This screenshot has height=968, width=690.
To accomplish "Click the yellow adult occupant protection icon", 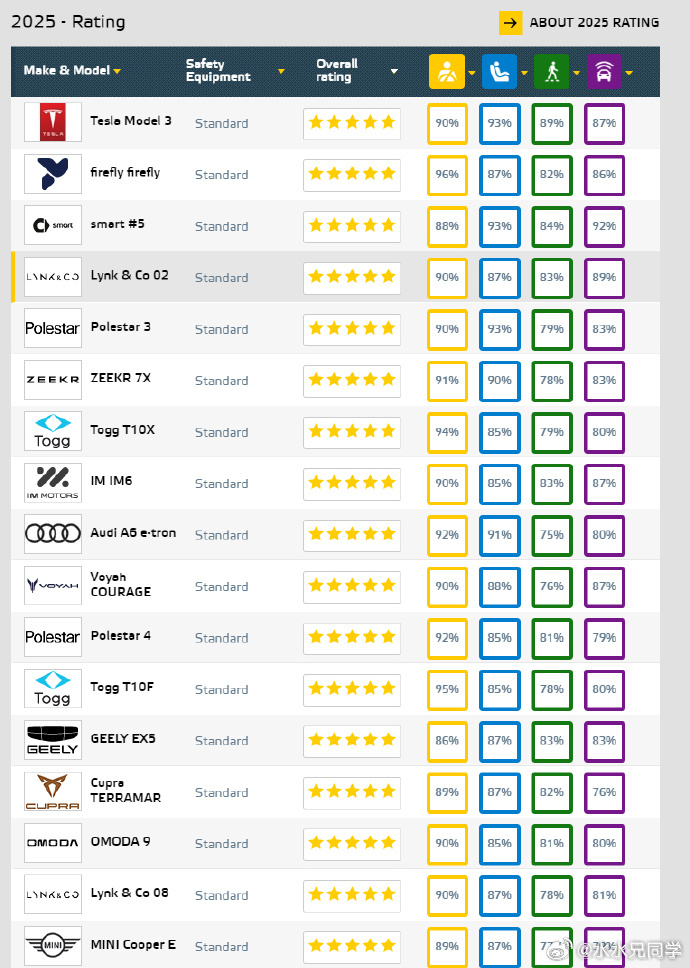I will [447, 72].
